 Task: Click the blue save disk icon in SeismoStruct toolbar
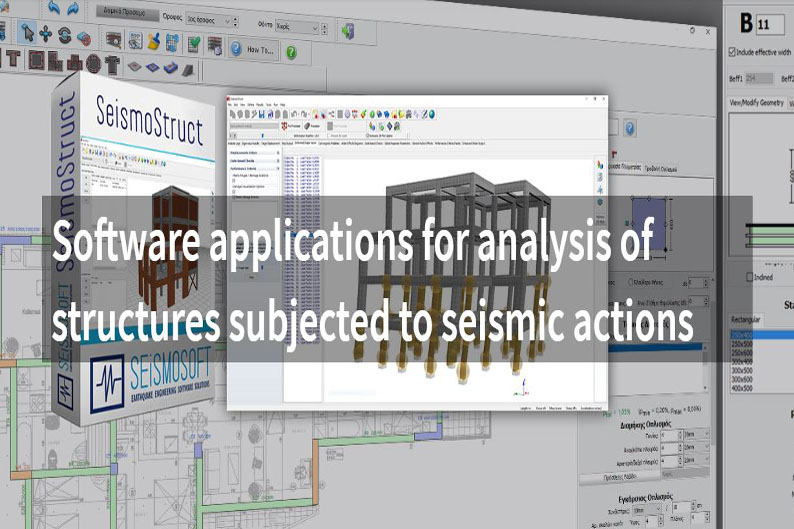(262, 114)
